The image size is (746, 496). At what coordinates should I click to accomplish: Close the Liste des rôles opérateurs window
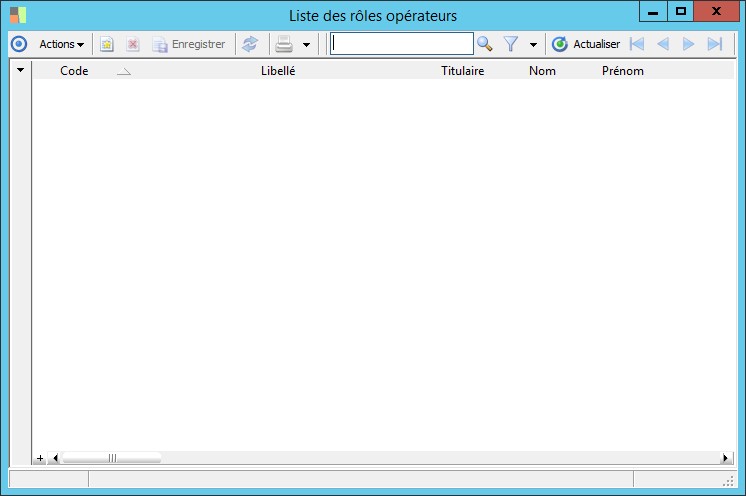tap(716, 11)
